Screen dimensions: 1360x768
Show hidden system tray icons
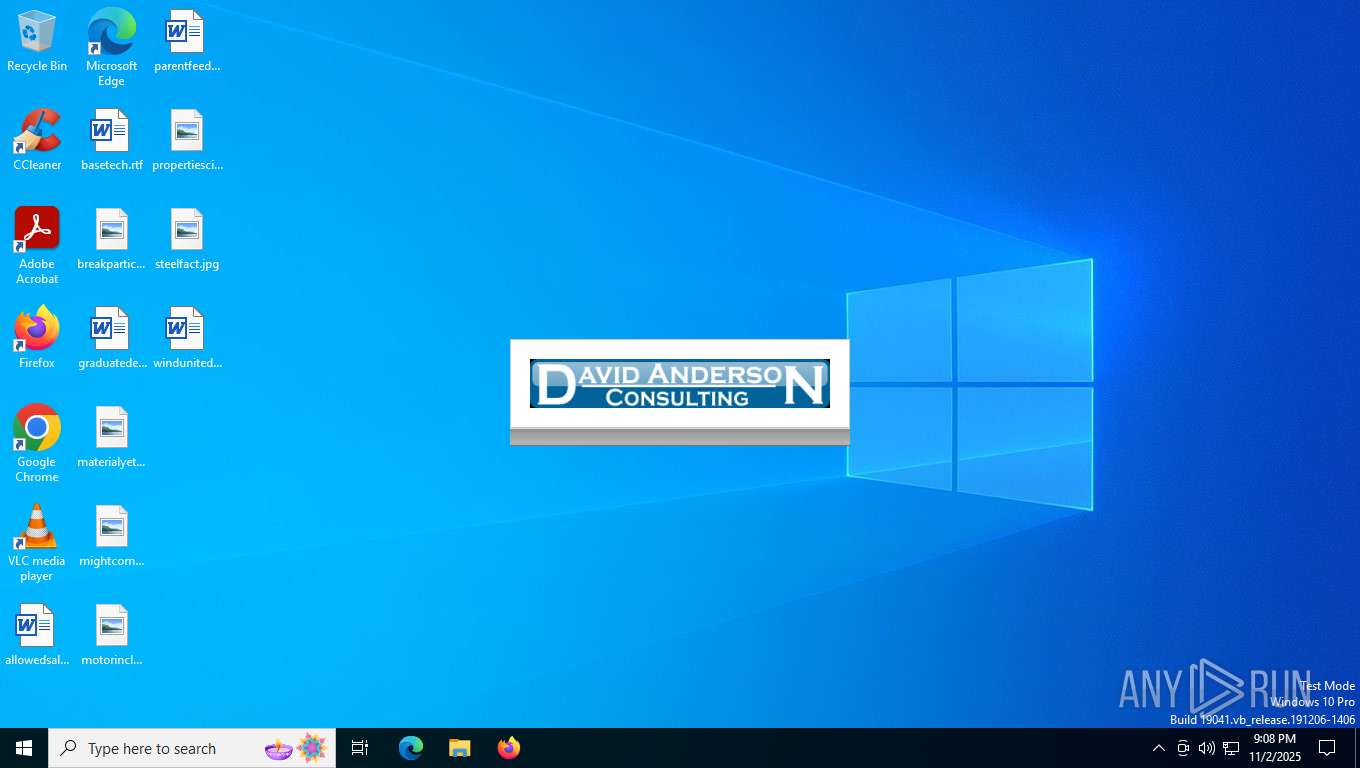[x=1159, y=748]
